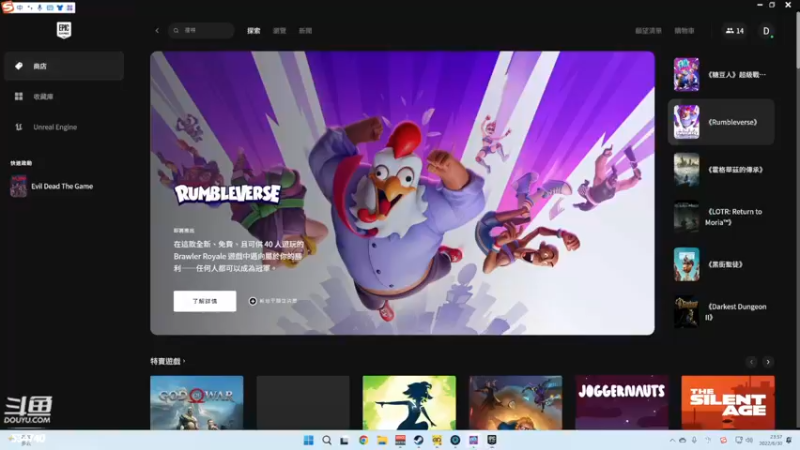Open Steam from the taskbar

tap(418, 440)
